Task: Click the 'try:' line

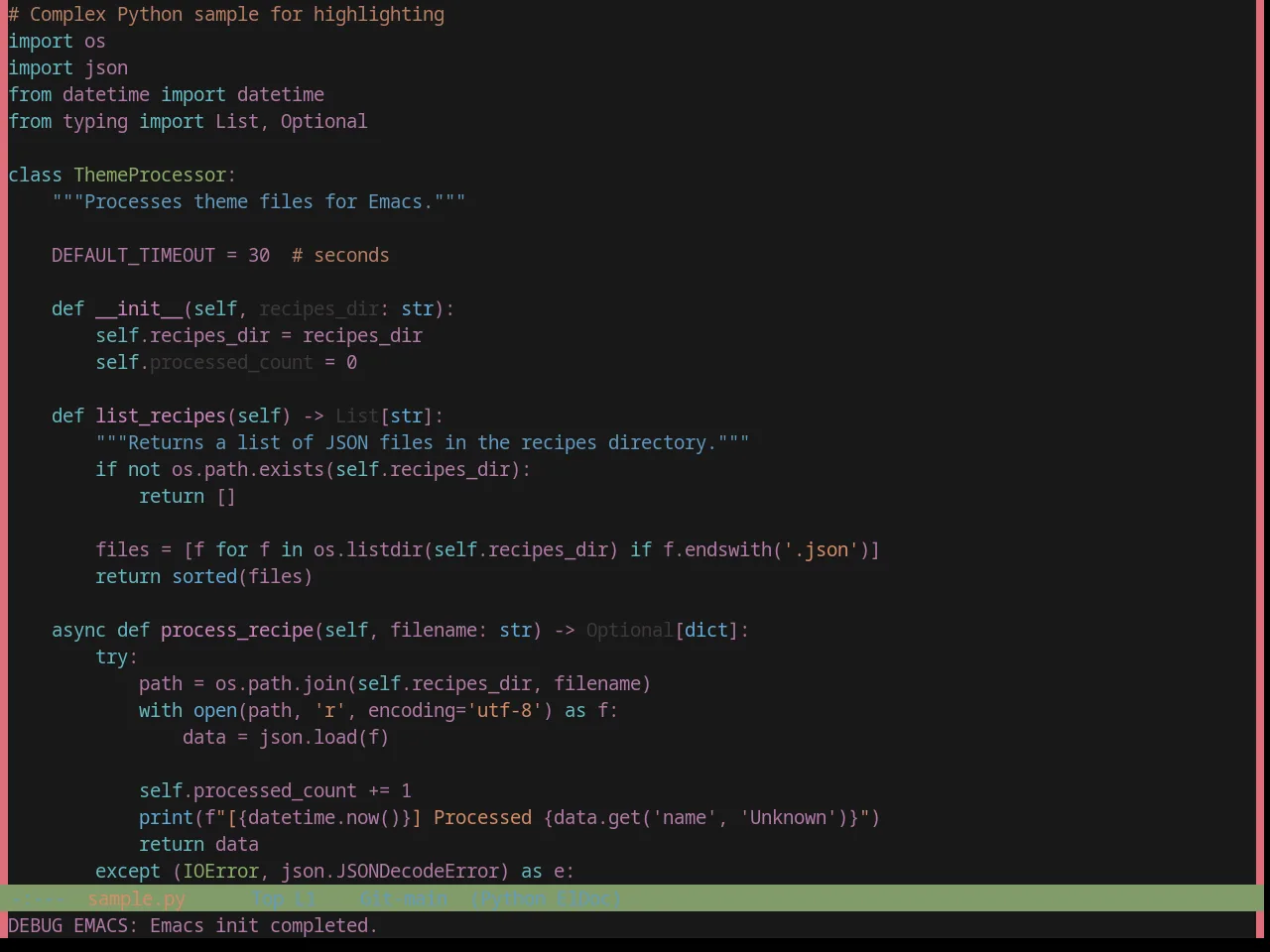Action: pyautogui.click(x=117, y=656)
